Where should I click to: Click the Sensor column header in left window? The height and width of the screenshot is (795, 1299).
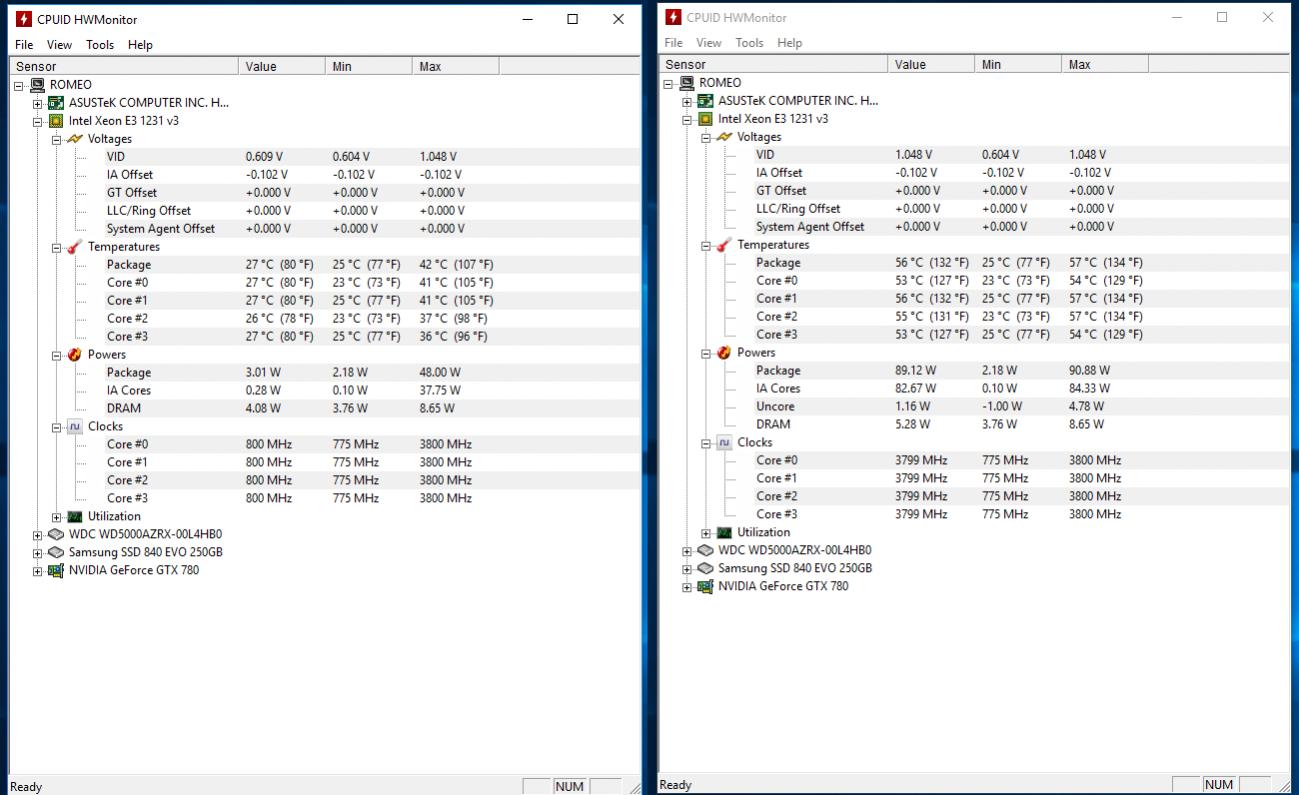pos(126,66)
